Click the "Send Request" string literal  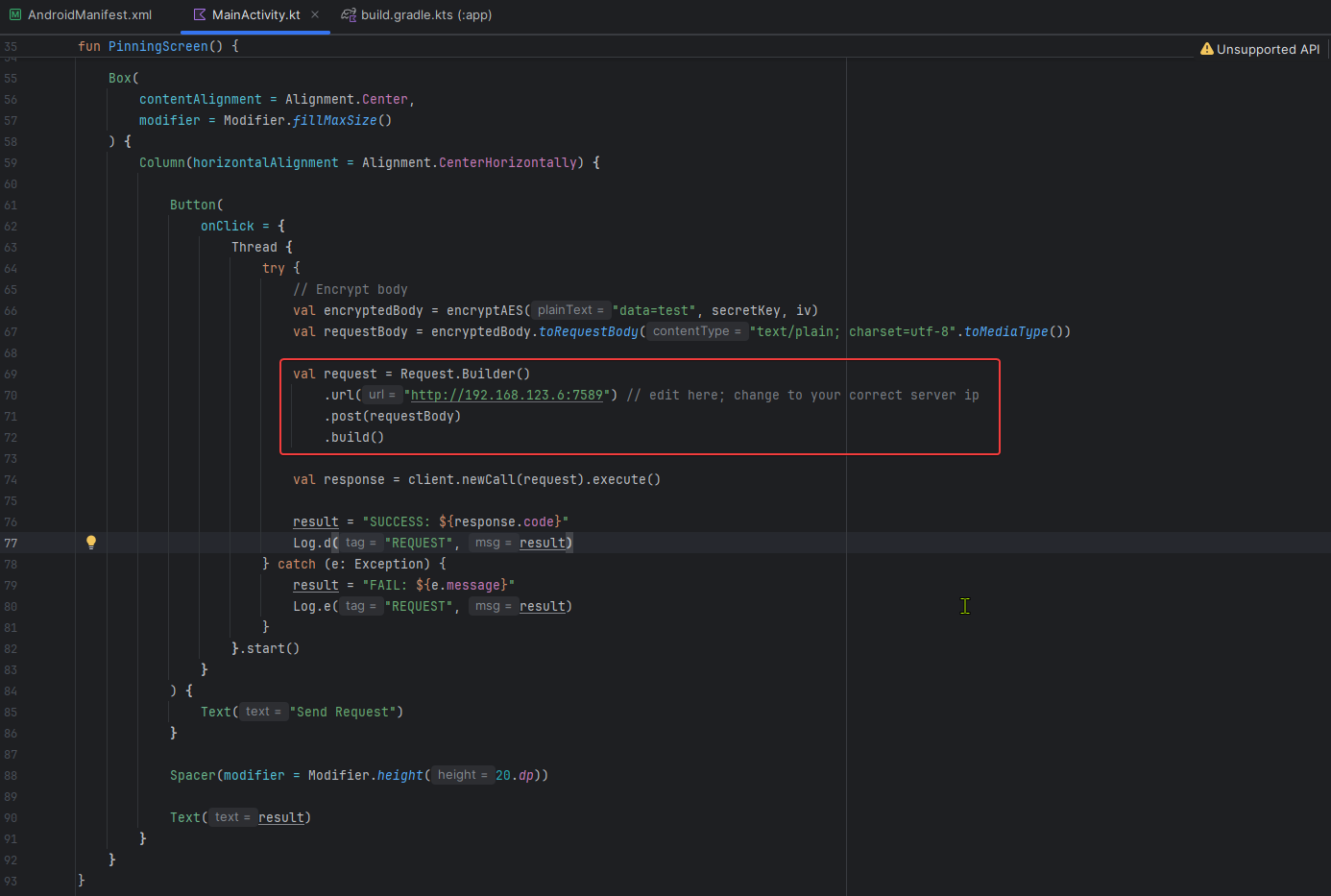coord(343,712)
